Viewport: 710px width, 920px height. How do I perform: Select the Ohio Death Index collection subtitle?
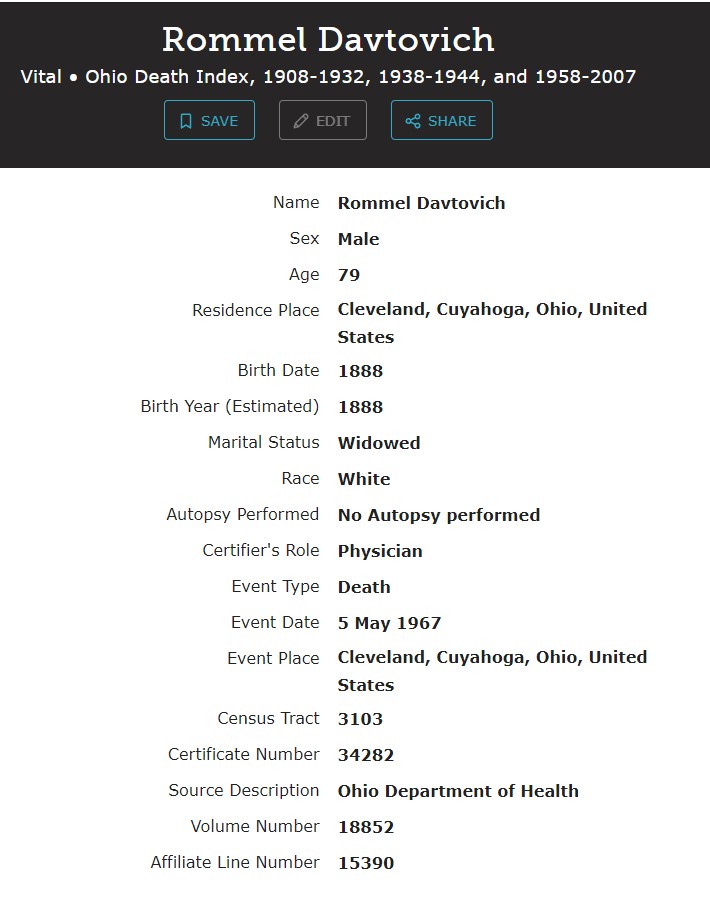pos(328,77)
